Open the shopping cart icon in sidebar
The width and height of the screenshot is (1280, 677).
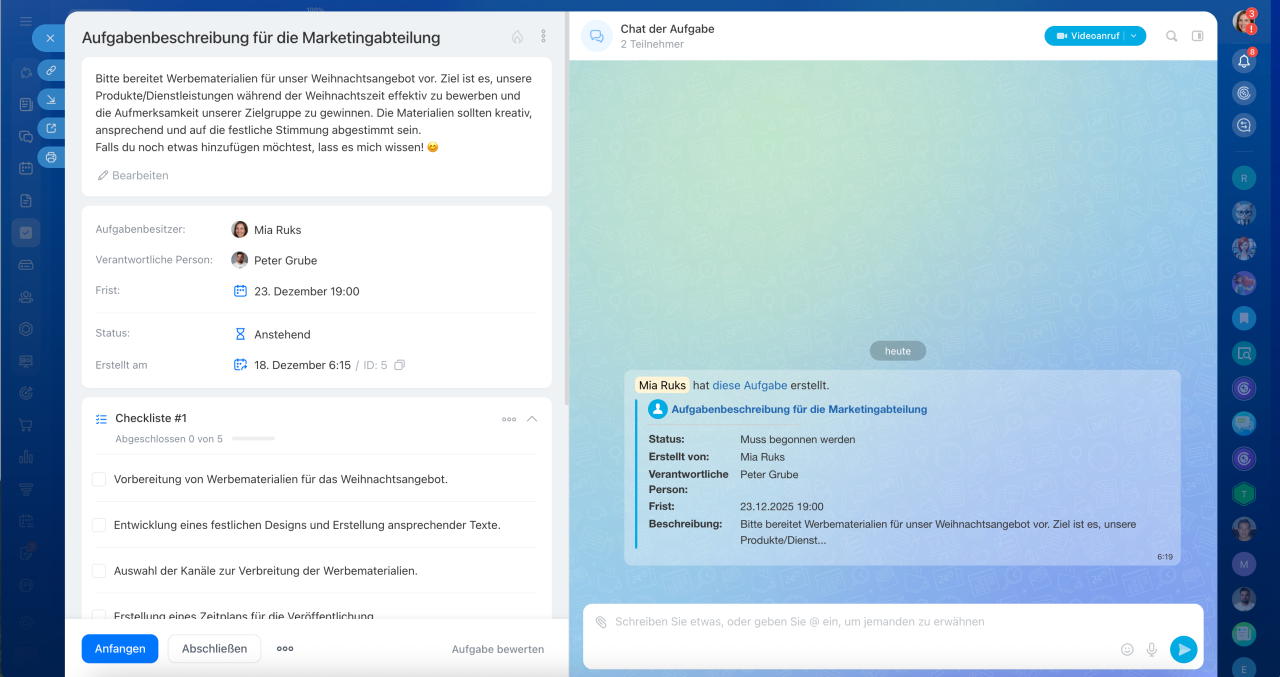26,425
